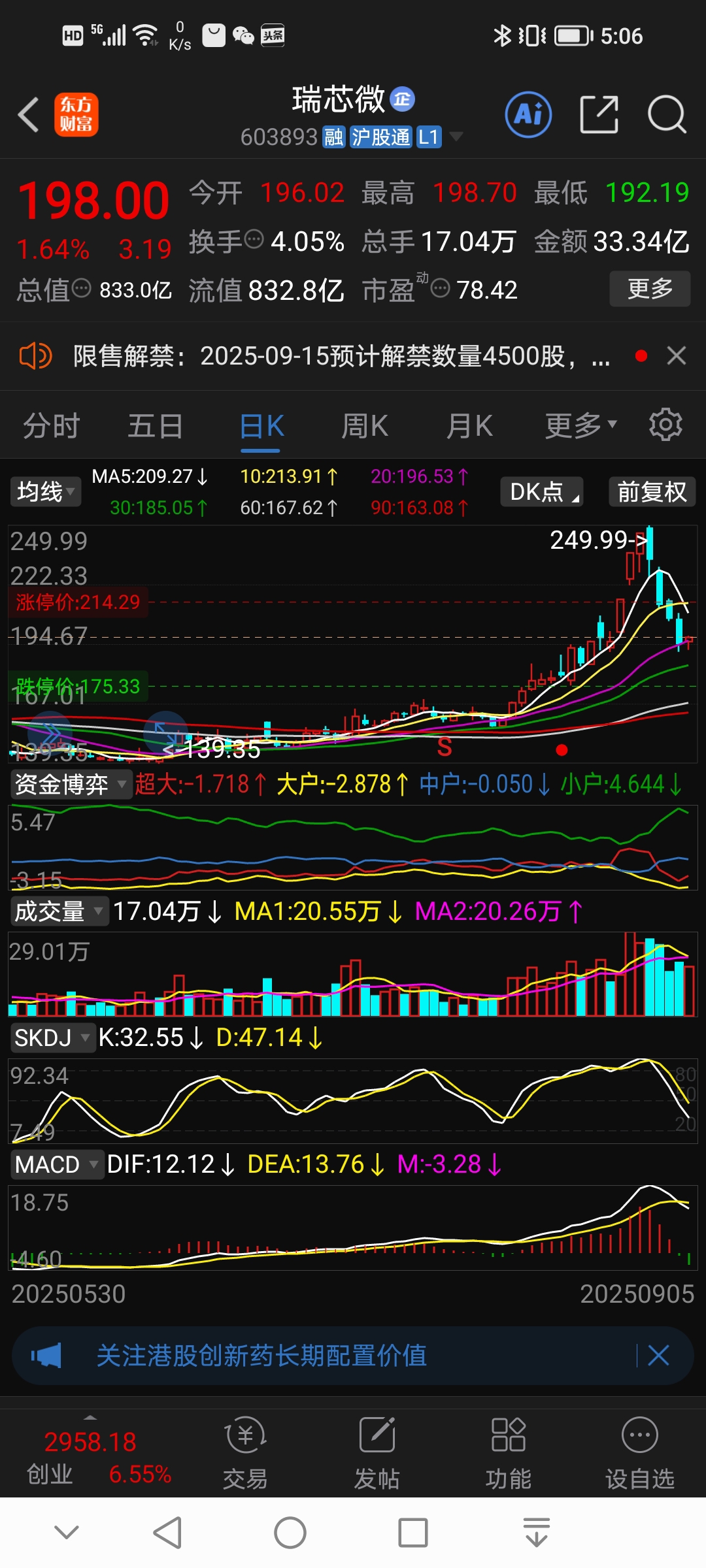Image resolution: width=706 pixels, height=1568 pixels.
Task: Open chart settings gear
Action: [x=665, y=425]
